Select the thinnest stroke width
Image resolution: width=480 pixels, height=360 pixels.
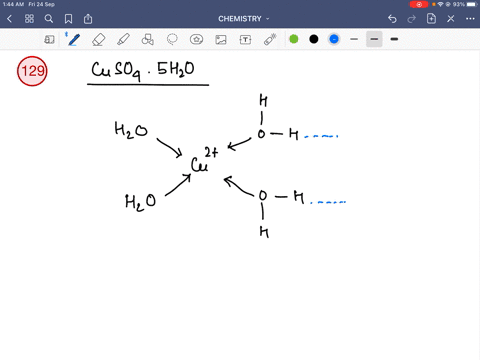(x=354, y=39)
